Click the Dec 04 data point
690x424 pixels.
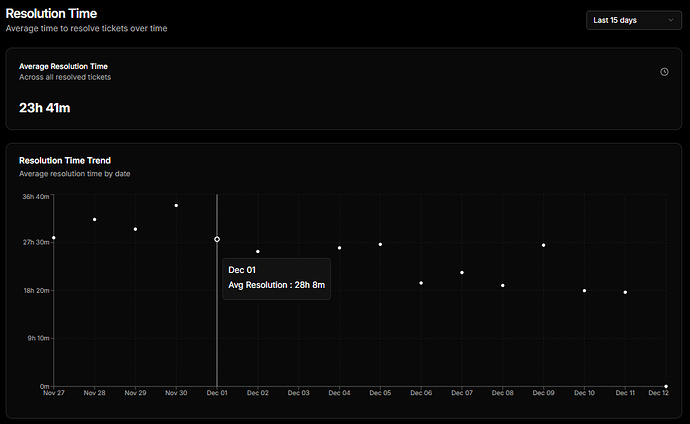(x=339, y=248)
